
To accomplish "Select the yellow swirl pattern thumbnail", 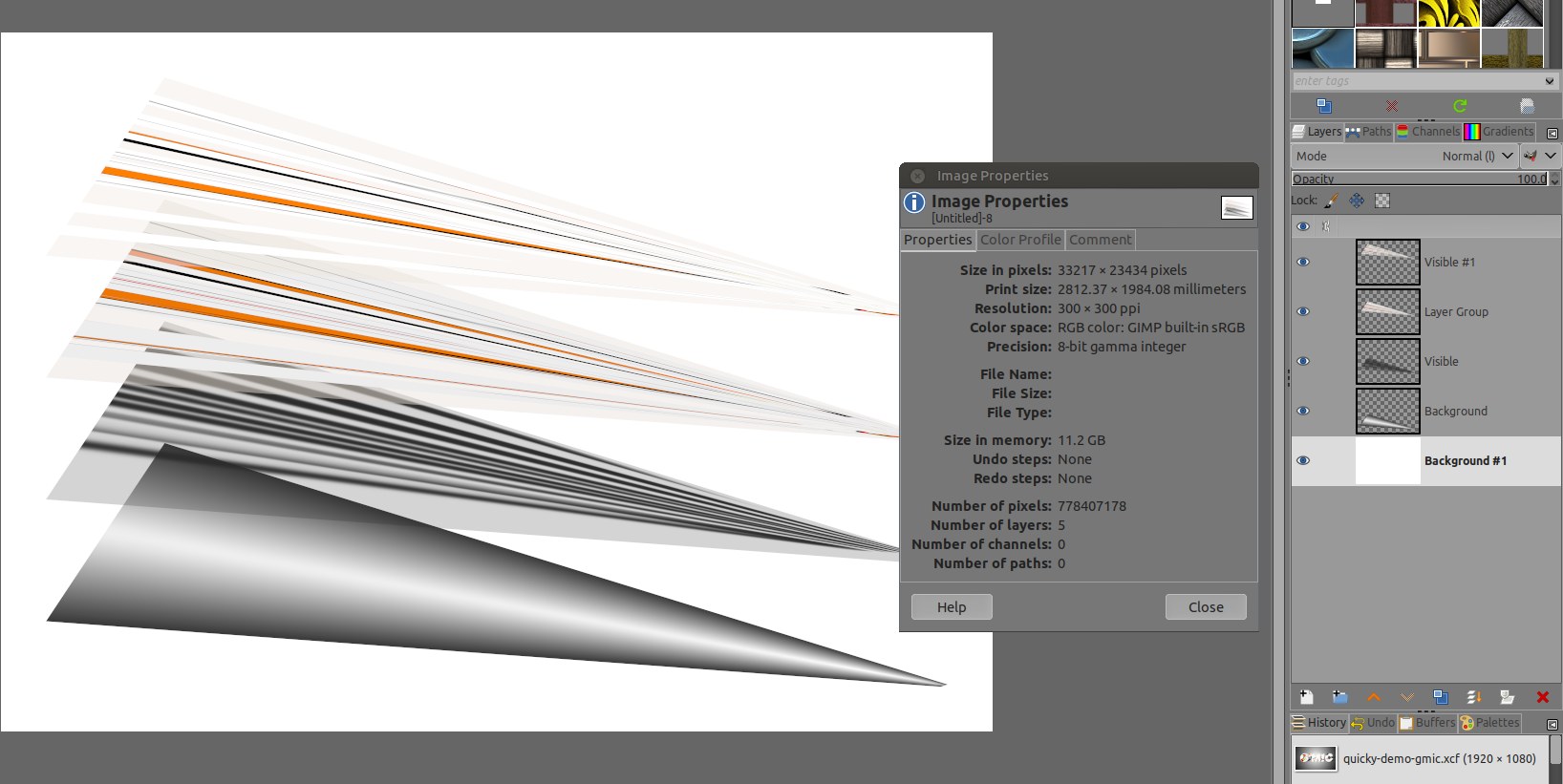I will pyautogui.click(x=1449, y=13).
